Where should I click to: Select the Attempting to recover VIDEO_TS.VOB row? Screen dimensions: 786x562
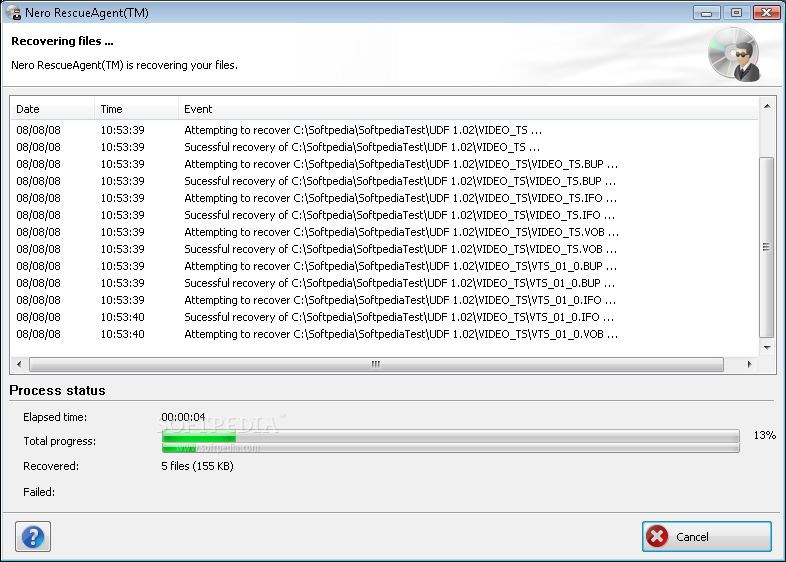[x=384, y=233]
